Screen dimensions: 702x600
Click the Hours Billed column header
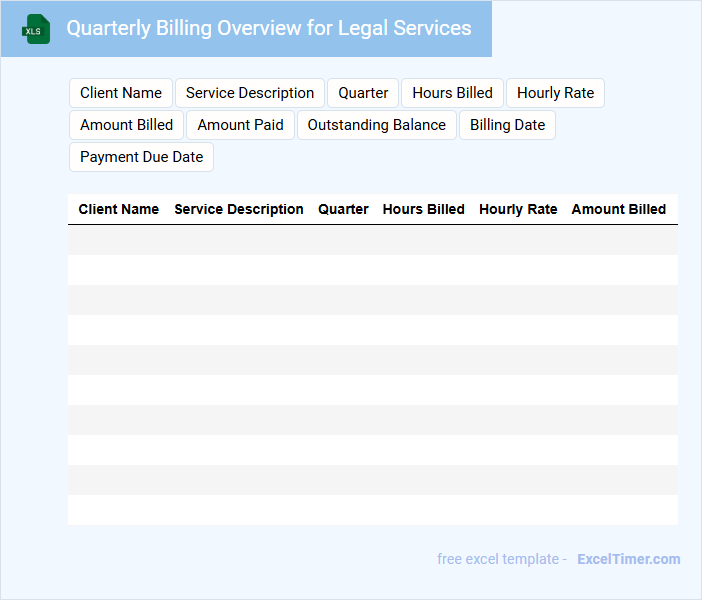[x=423, y=209]
